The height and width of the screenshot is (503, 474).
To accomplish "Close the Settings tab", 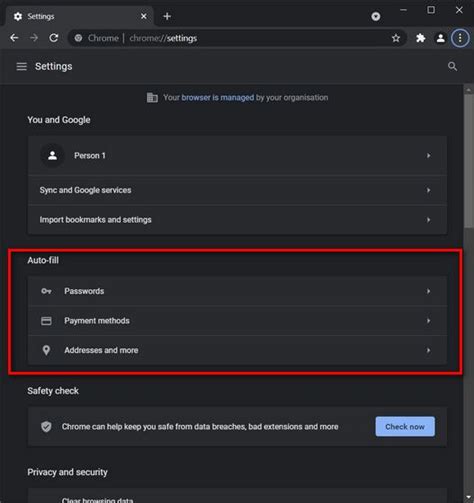I will click(x=144, y=16).
